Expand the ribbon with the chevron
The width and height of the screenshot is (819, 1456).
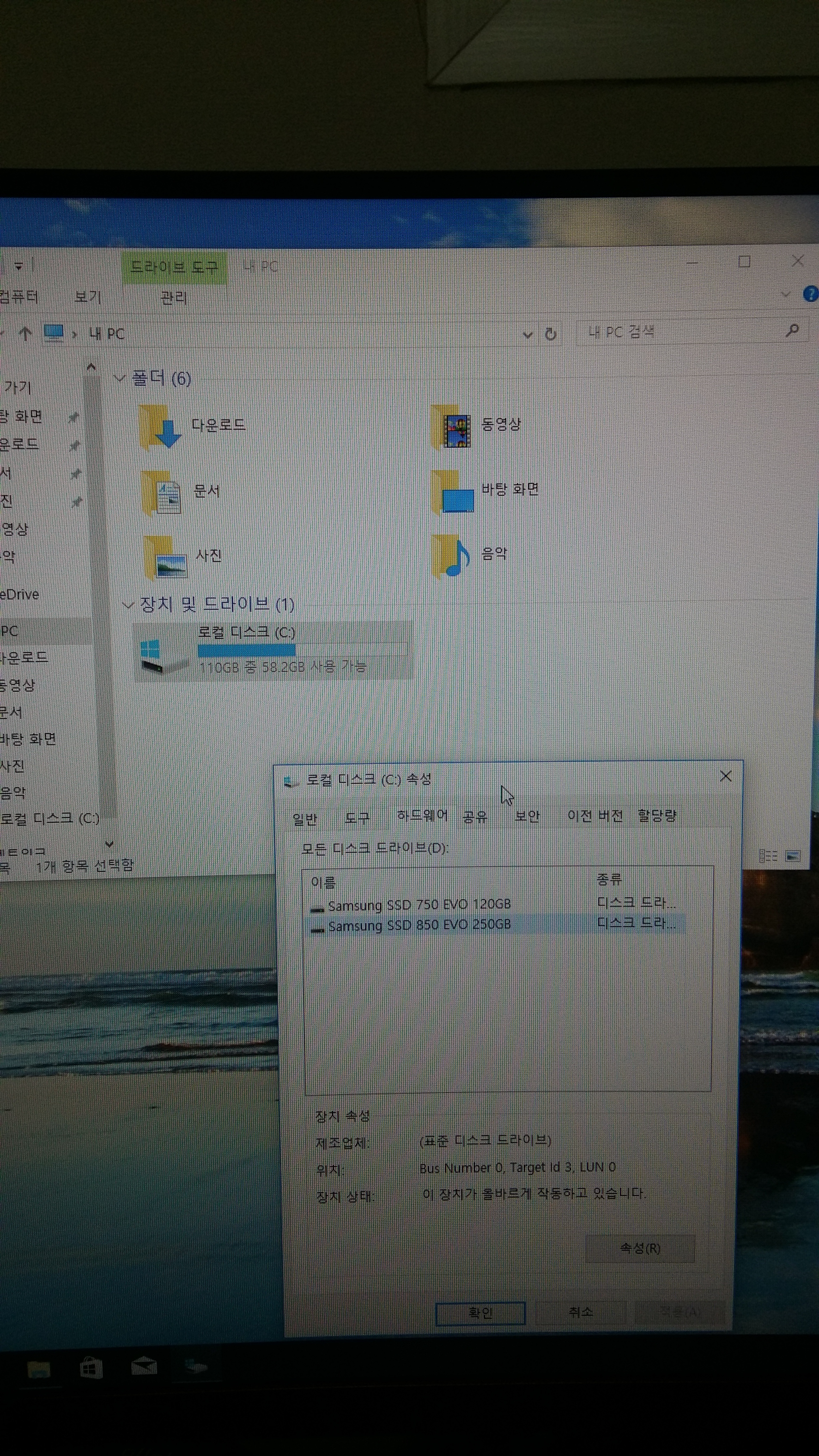click(x=785, y=294)
